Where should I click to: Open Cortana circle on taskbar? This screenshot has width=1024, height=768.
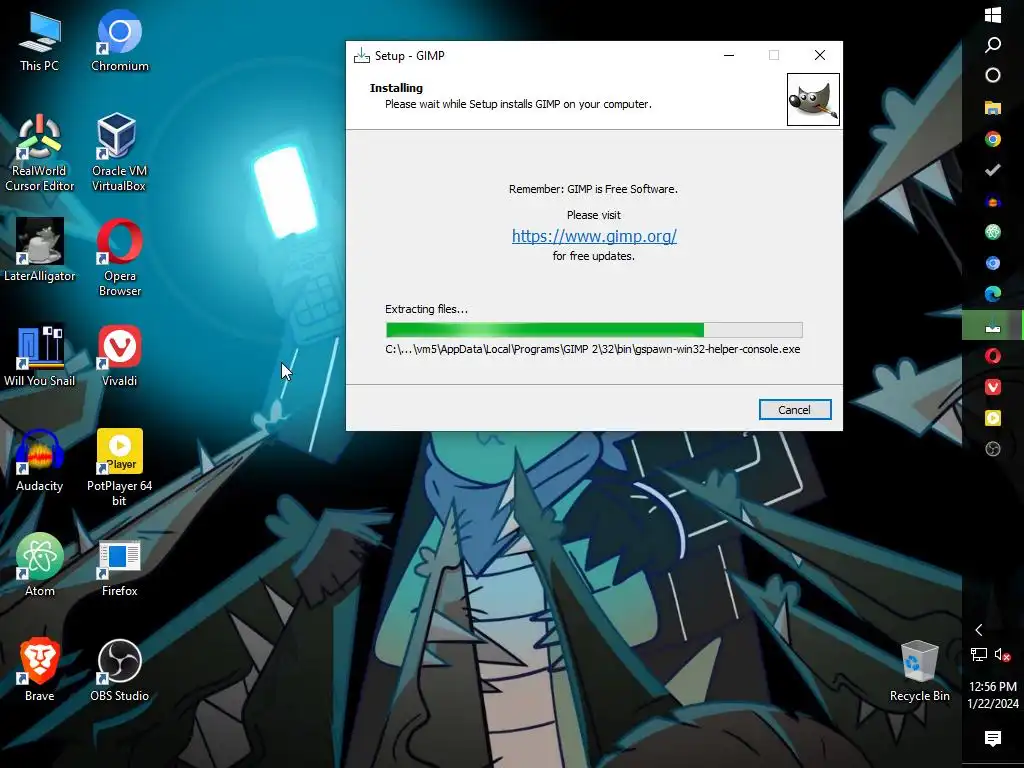coord(993,75)
